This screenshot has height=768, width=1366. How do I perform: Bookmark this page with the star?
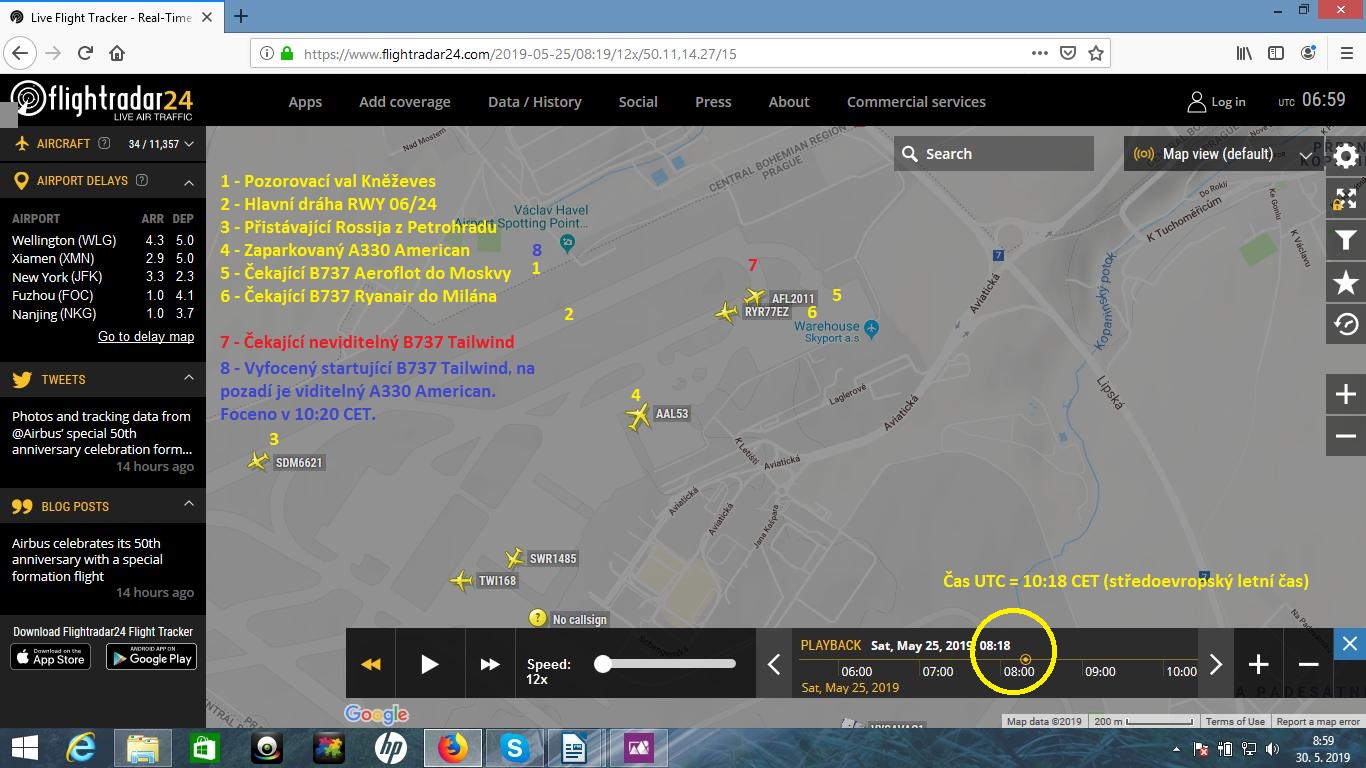point(1096,53)
